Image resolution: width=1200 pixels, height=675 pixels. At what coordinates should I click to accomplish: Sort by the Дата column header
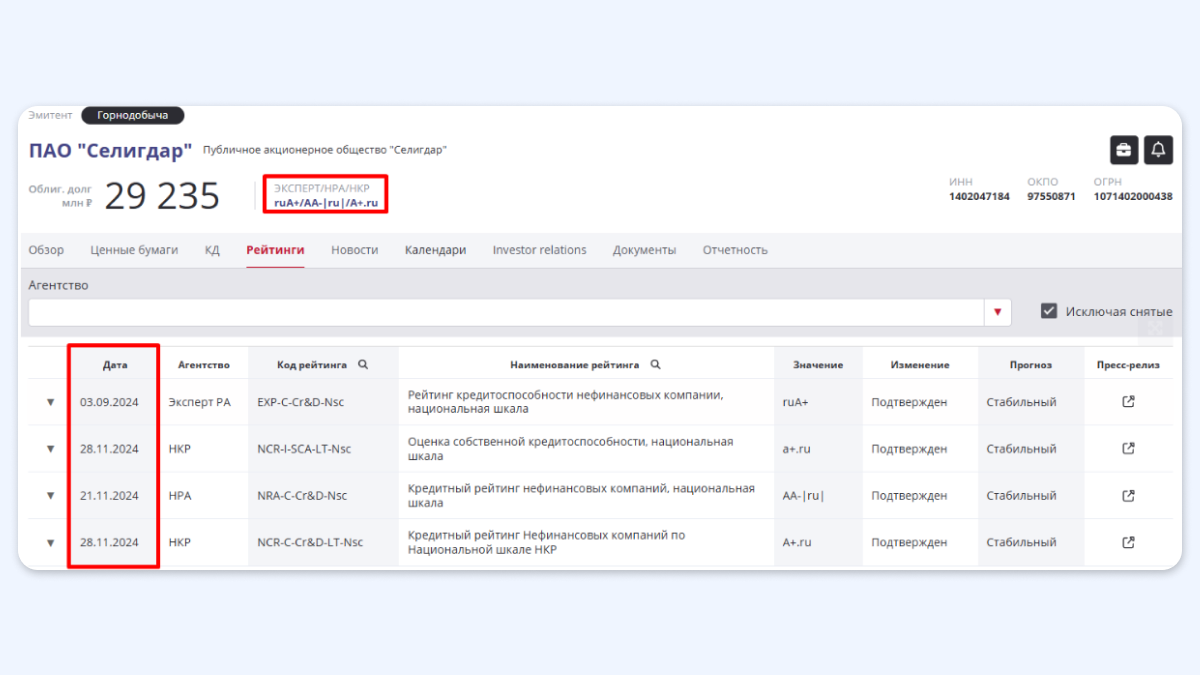click(x=115, y=365)
